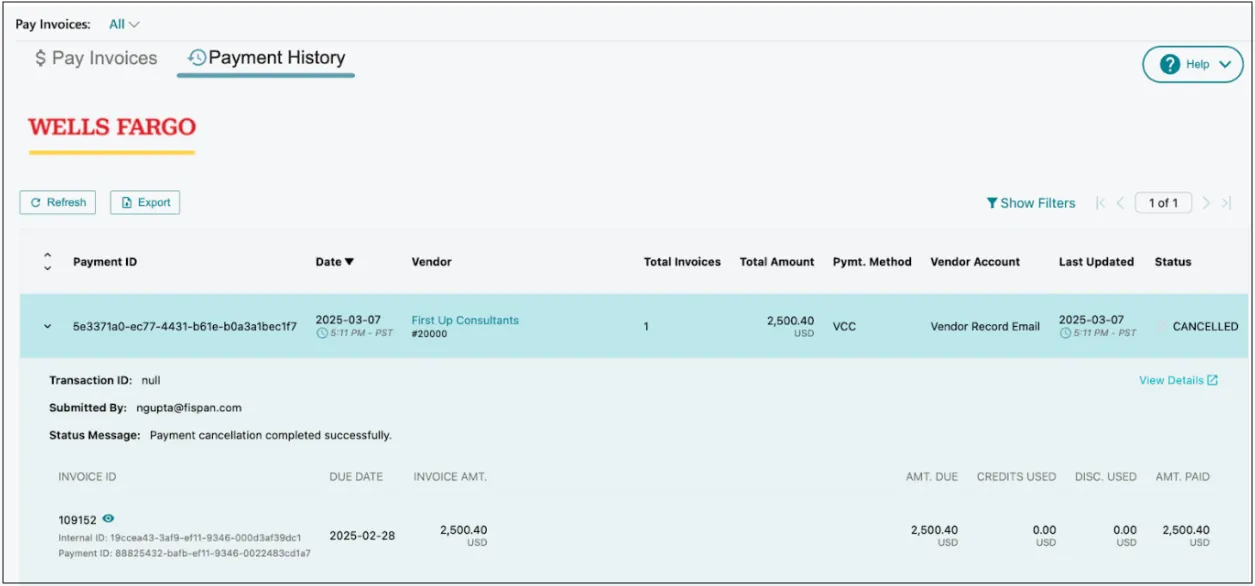This screenshot has height=586, width=1255.
Task: Open the Help menu button
Action: point(1193,64)
